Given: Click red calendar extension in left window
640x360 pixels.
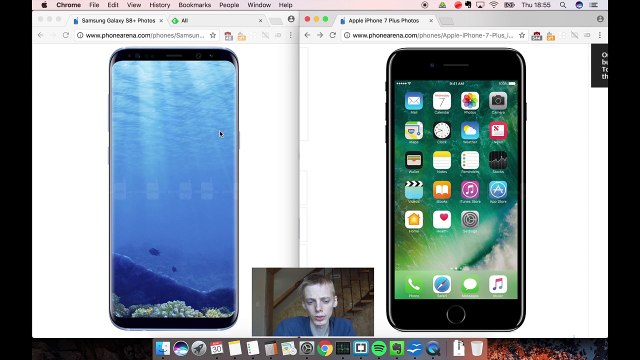Looking at the screenshot, I should [x=229, y=36].
